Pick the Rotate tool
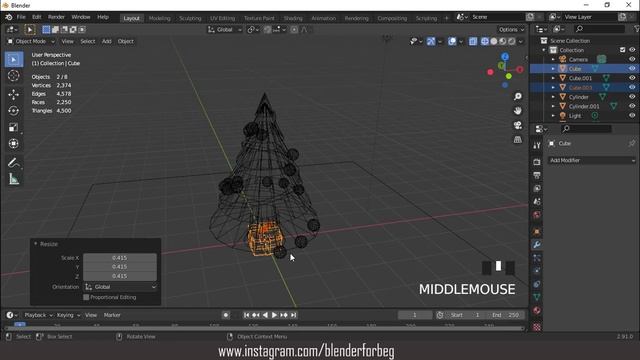 point(13,111)
